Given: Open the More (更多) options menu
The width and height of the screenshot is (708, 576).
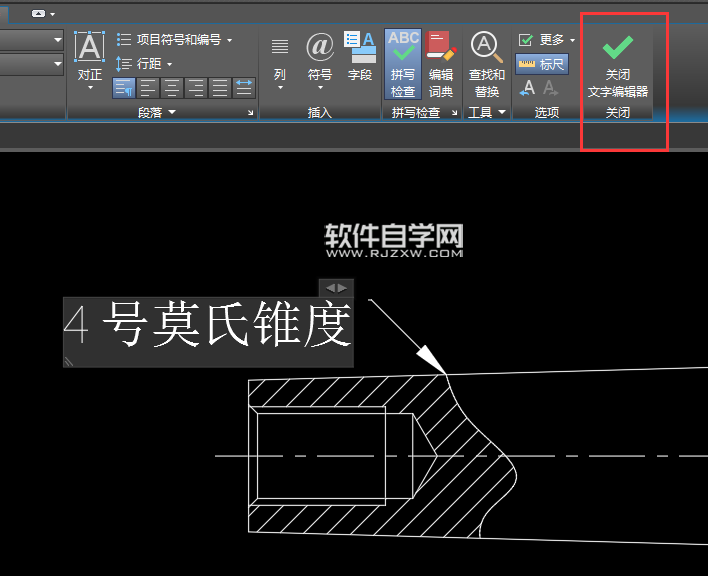Looking at the screenshot, I should (547, 40).
